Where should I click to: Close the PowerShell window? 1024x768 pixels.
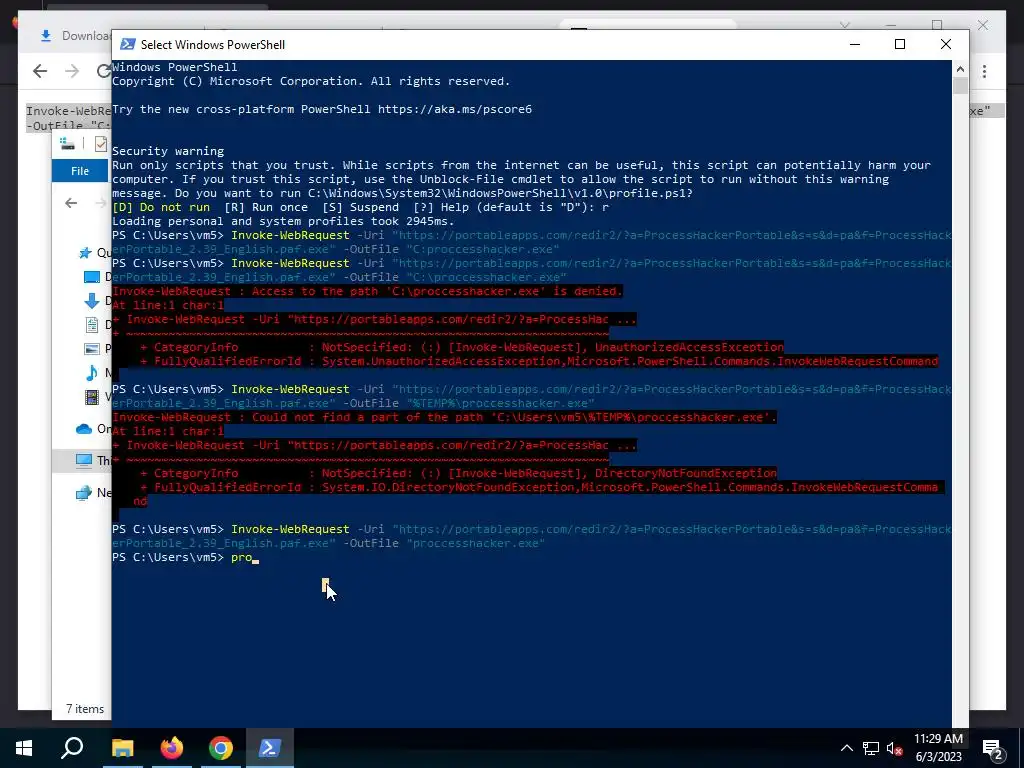coord(946,44)
